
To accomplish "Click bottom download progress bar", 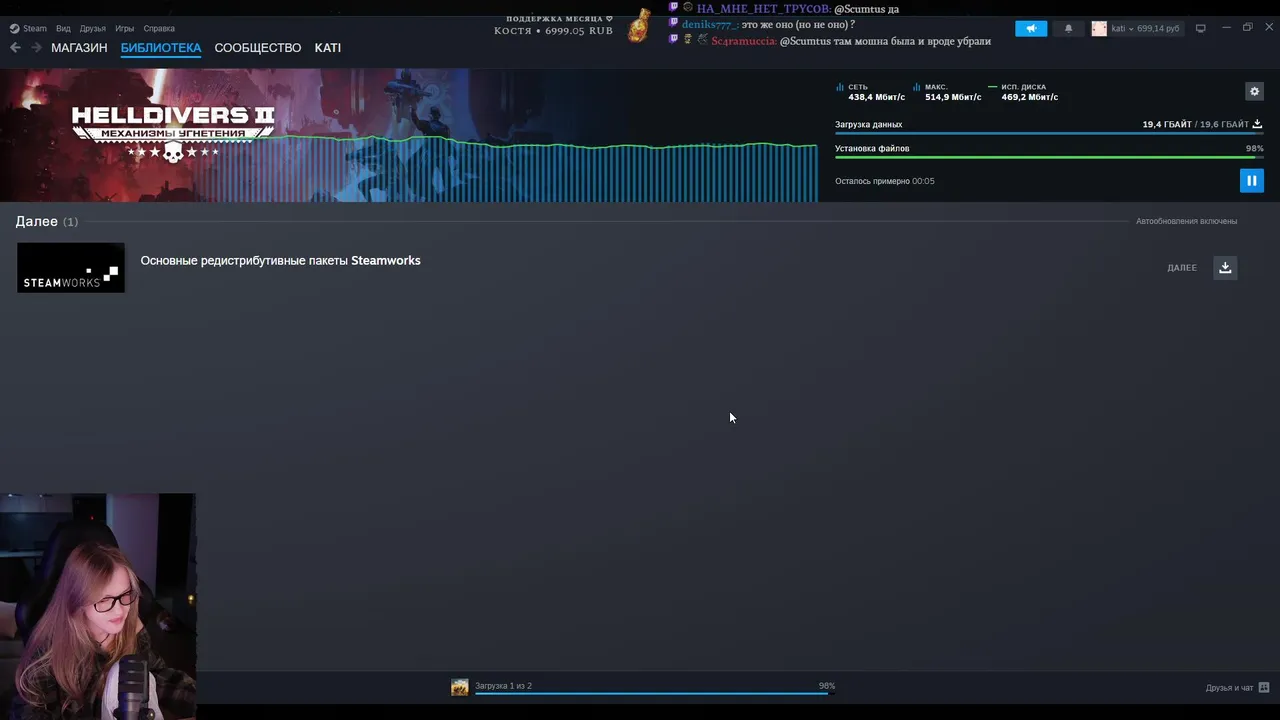I will click(655, 693).
